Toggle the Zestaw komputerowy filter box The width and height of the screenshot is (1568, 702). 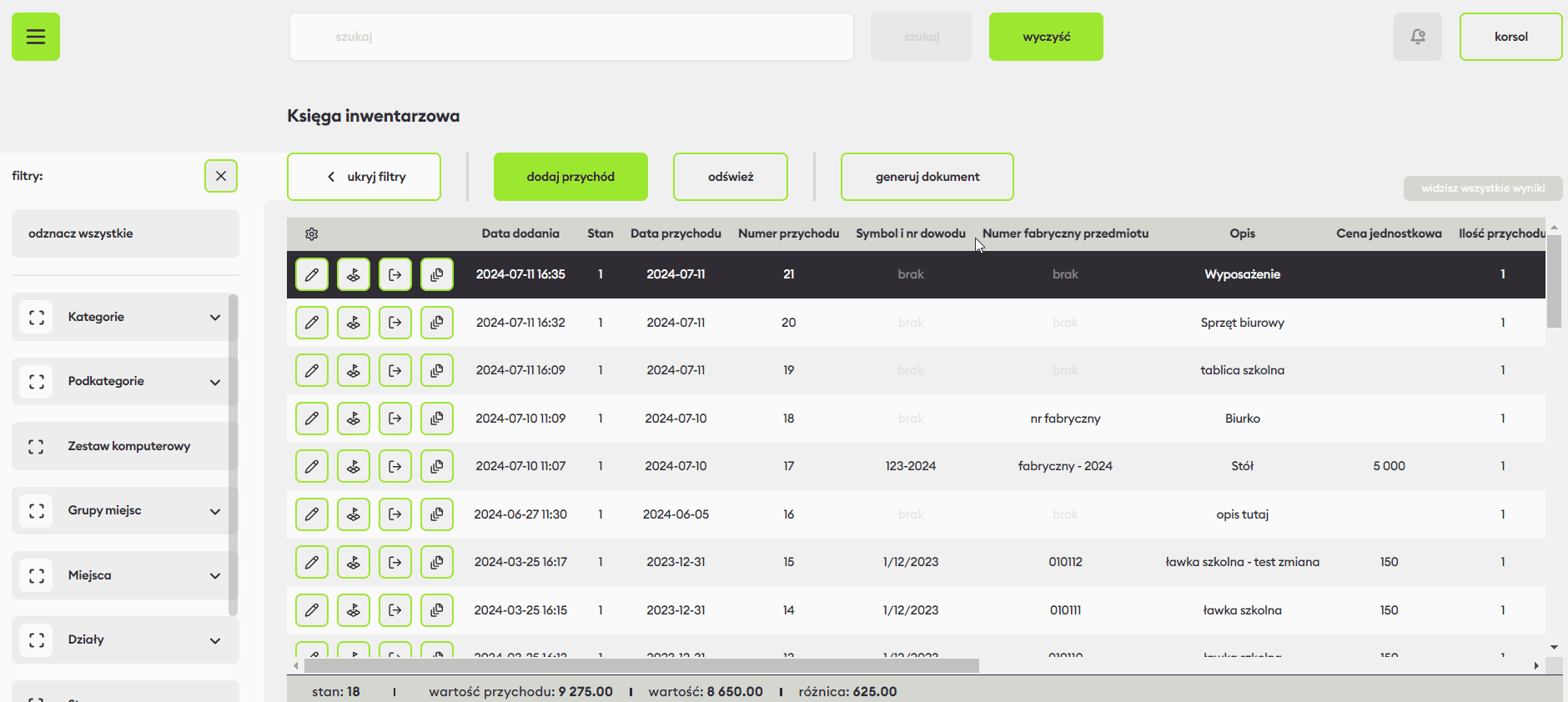click(x=37, y=446)
